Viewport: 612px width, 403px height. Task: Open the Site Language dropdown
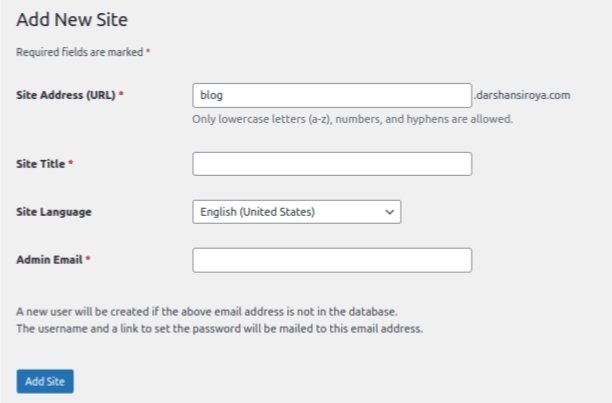point(297,212)
